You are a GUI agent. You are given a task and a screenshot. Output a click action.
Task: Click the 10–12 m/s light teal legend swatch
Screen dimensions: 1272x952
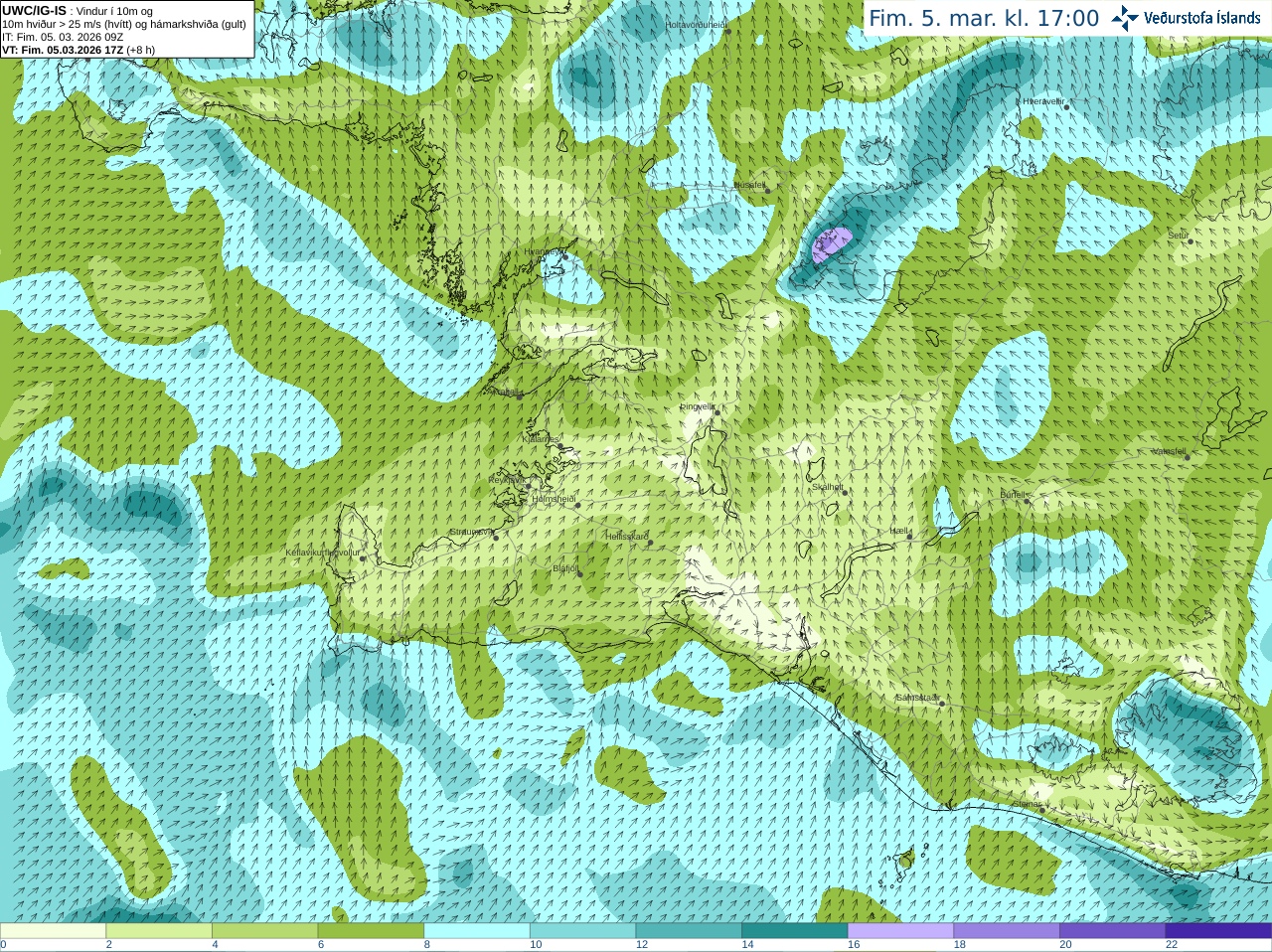pyautogui.click(x=582, y=931)
